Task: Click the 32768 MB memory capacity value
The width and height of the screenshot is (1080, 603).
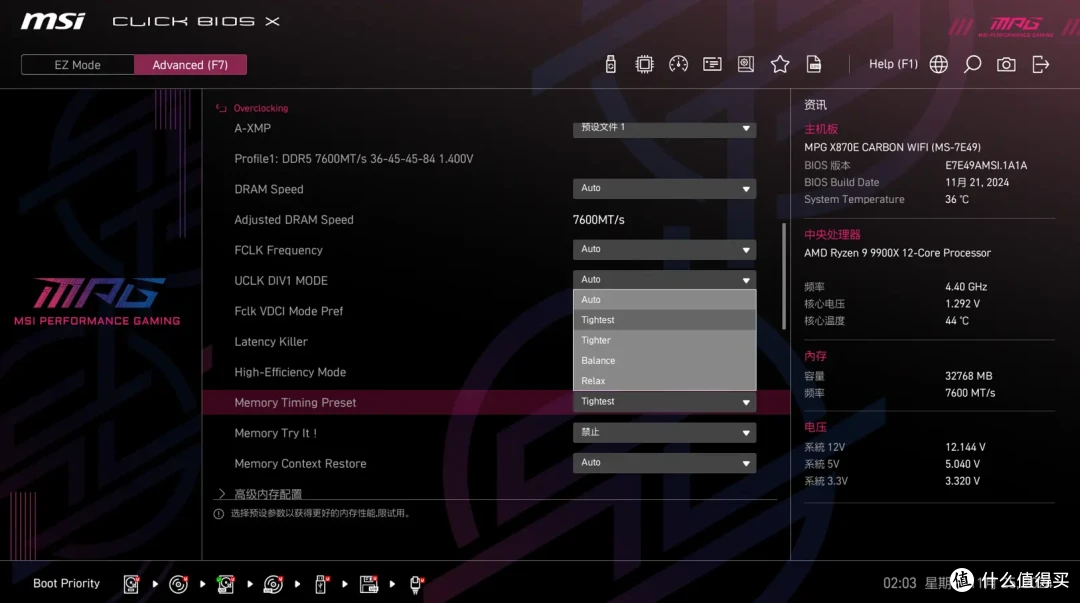Action: [968, 376]
